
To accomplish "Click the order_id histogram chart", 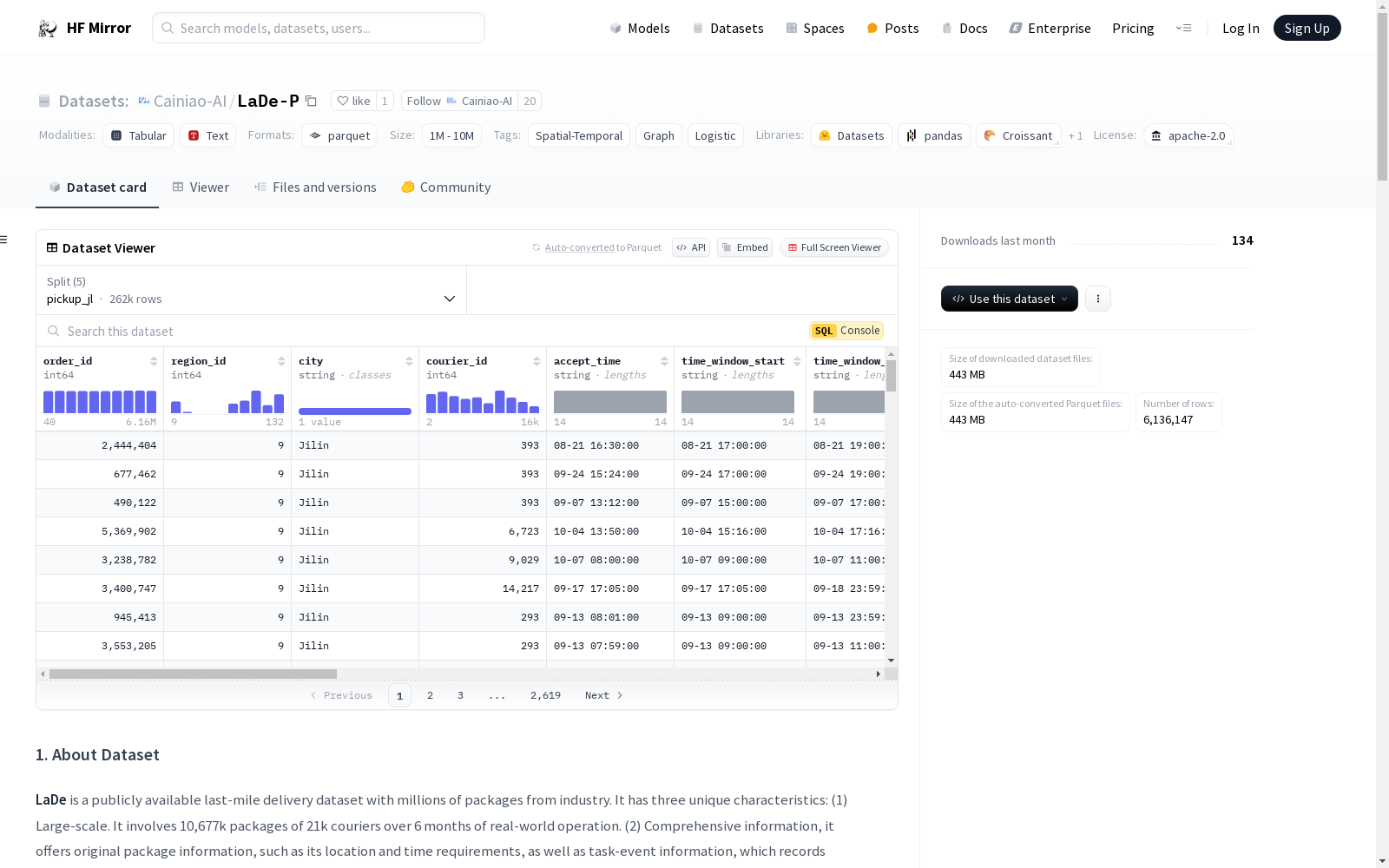I will click(100, 401).
